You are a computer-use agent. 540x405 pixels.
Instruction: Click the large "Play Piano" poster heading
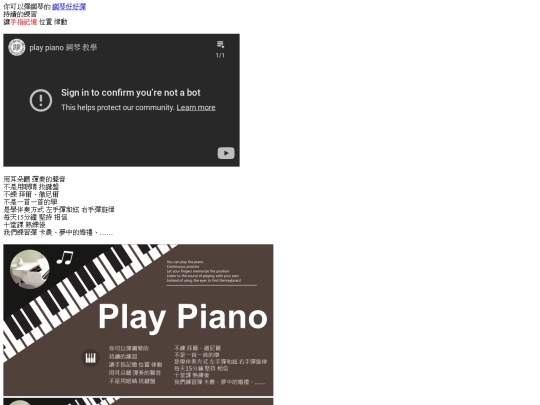point(183,317)
